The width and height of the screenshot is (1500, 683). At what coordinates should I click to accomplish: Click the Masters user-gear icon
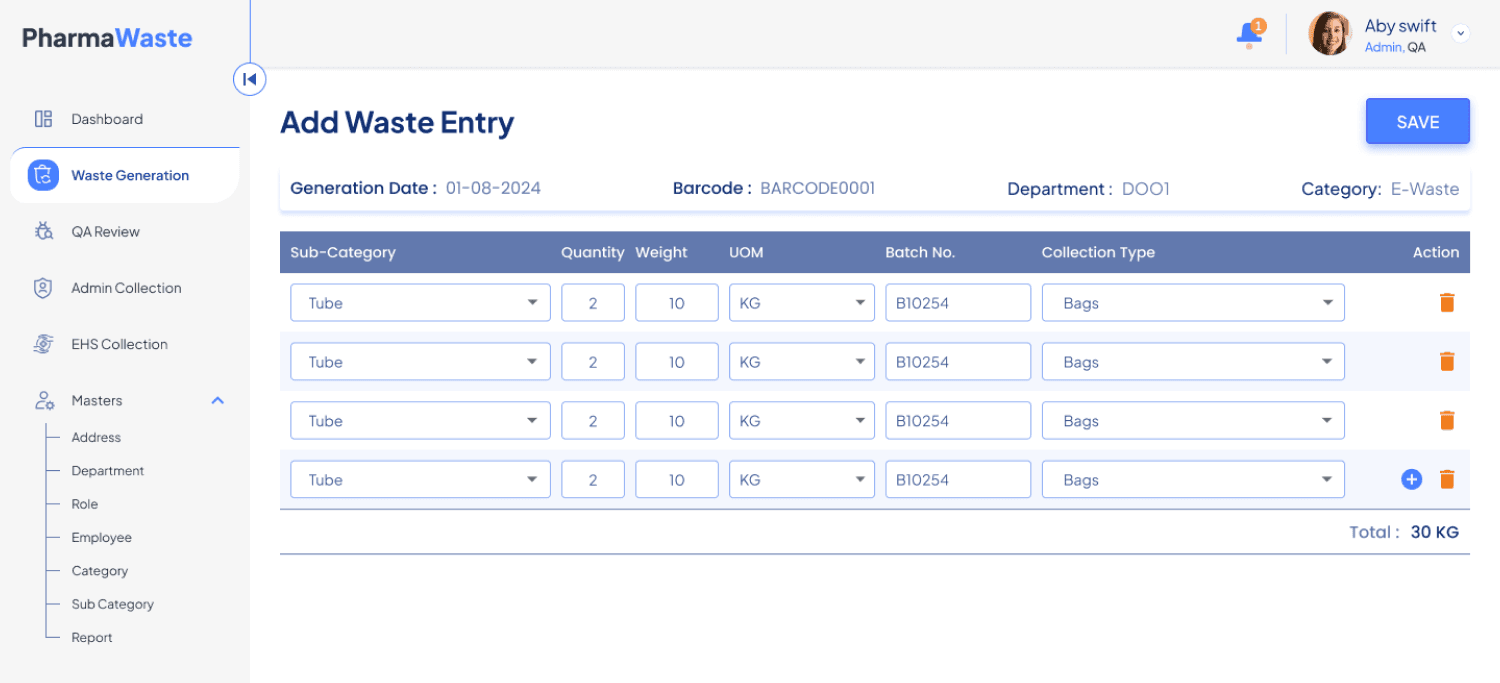(43, 400)
